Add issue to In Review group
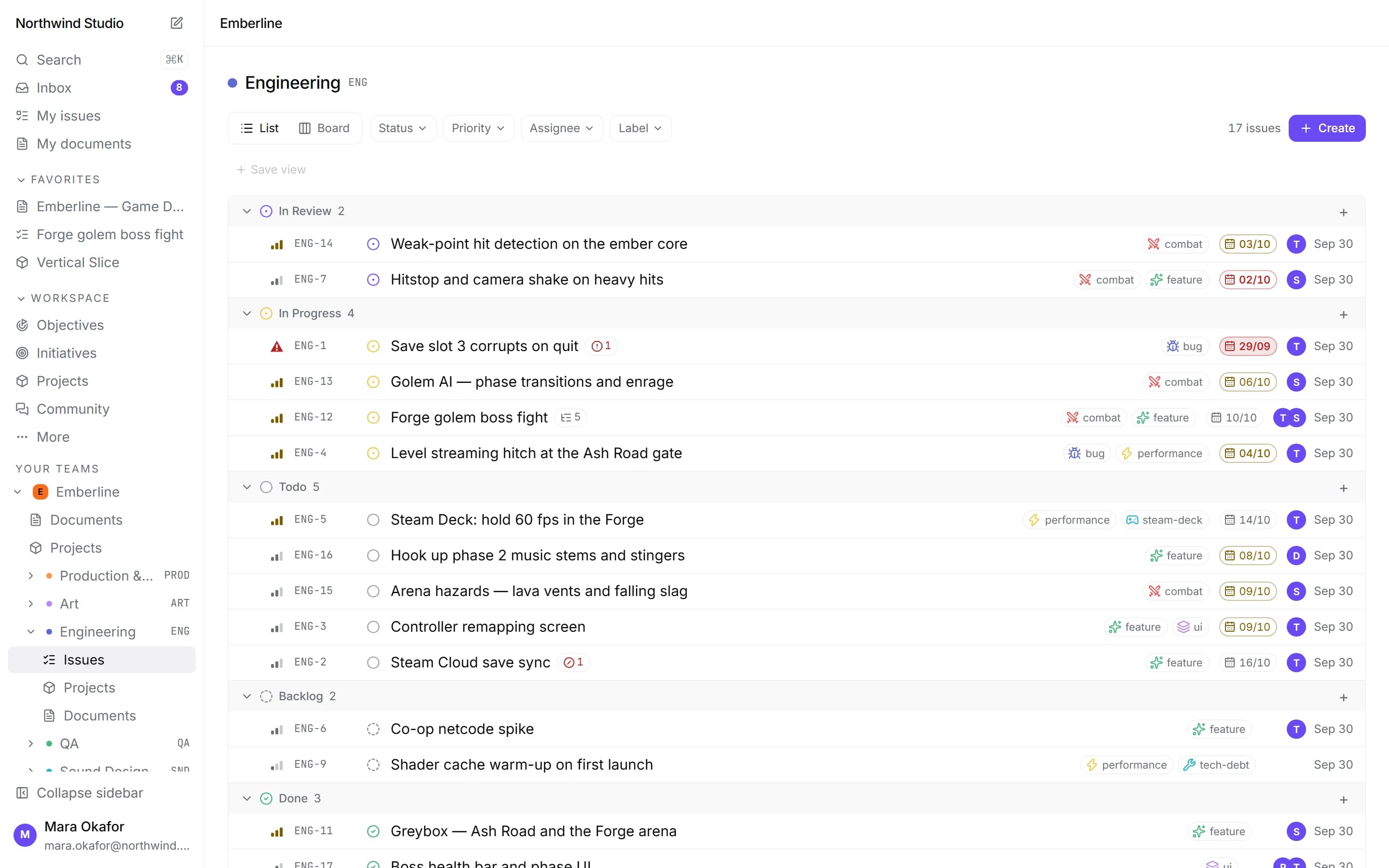Screen dimensions: 1389x868 click(1344, 212)
